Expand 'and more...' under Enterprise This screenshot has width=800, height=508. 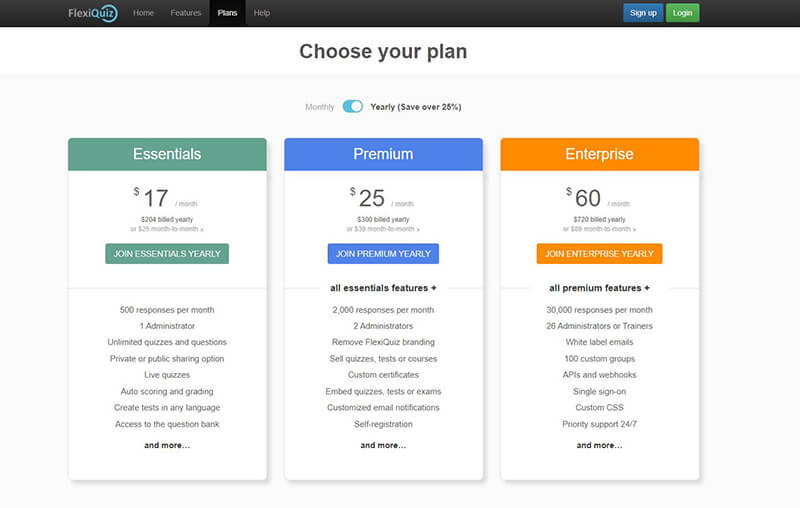coord(599,445)
